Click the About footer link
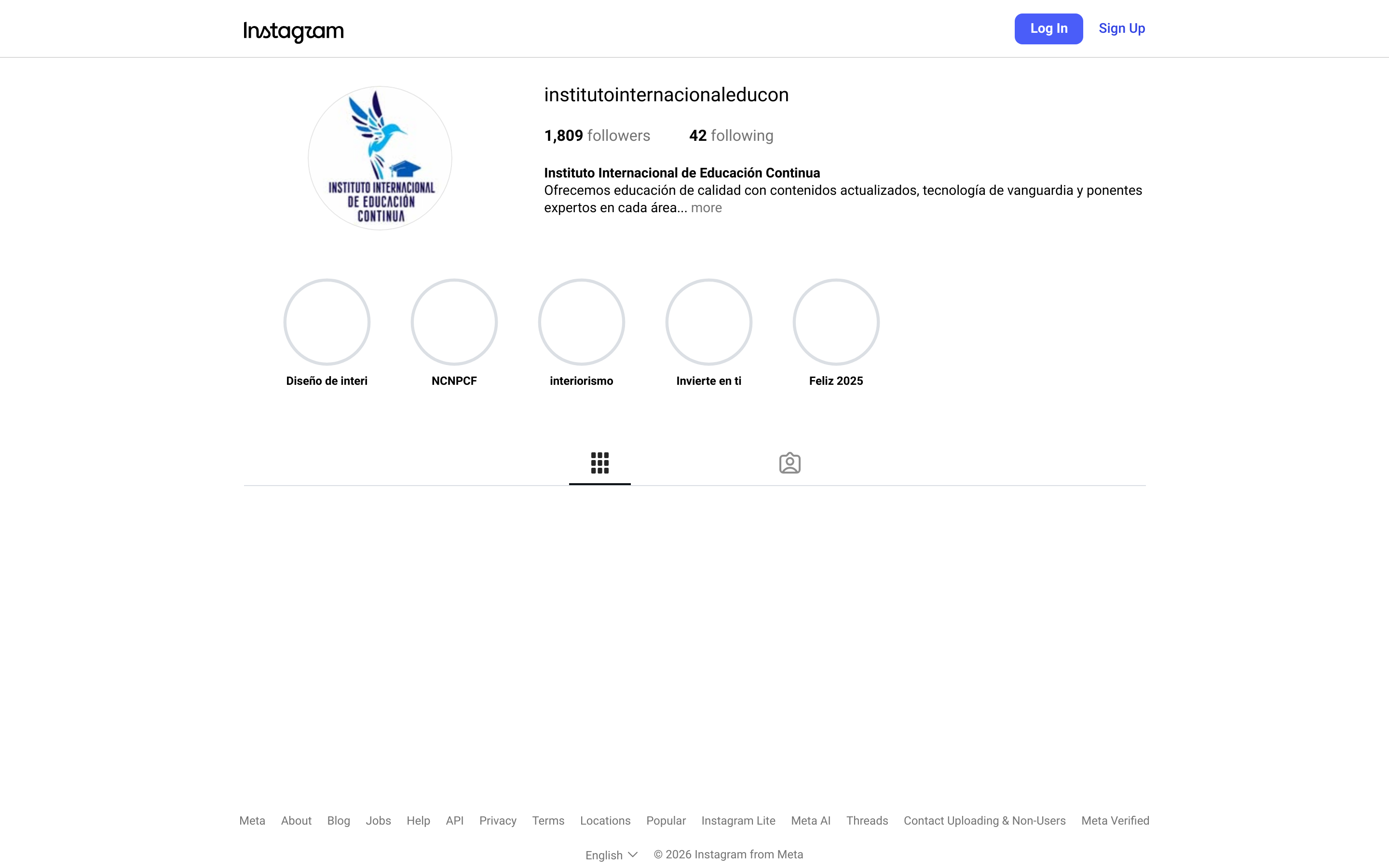Viewport: 1389px width, 868px height. tap(296, 820)
